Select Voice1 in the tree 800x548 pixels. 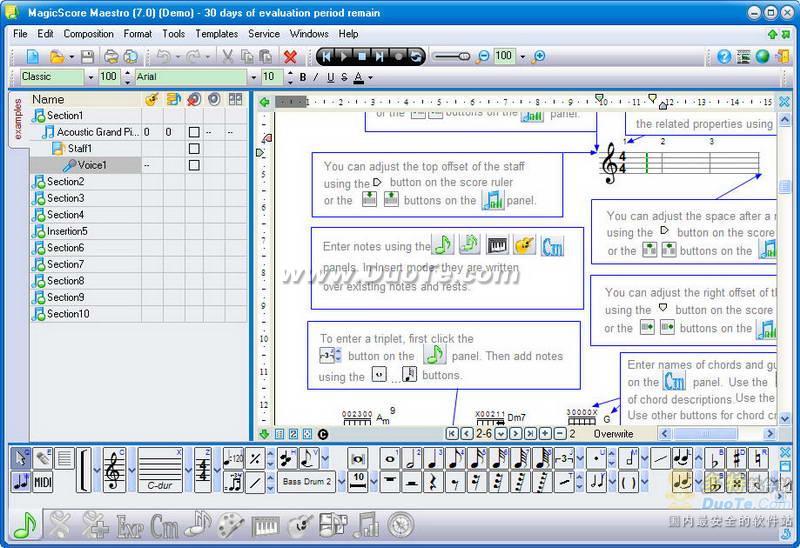[92, 165]
